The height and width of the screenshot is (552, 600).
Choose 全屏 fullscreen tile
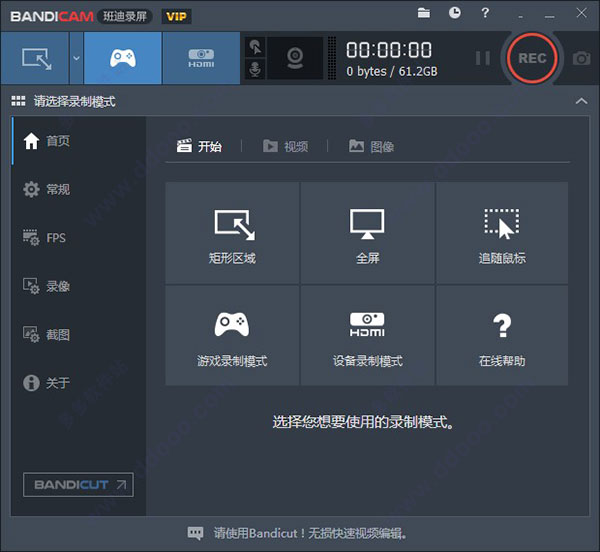point(367,233)
